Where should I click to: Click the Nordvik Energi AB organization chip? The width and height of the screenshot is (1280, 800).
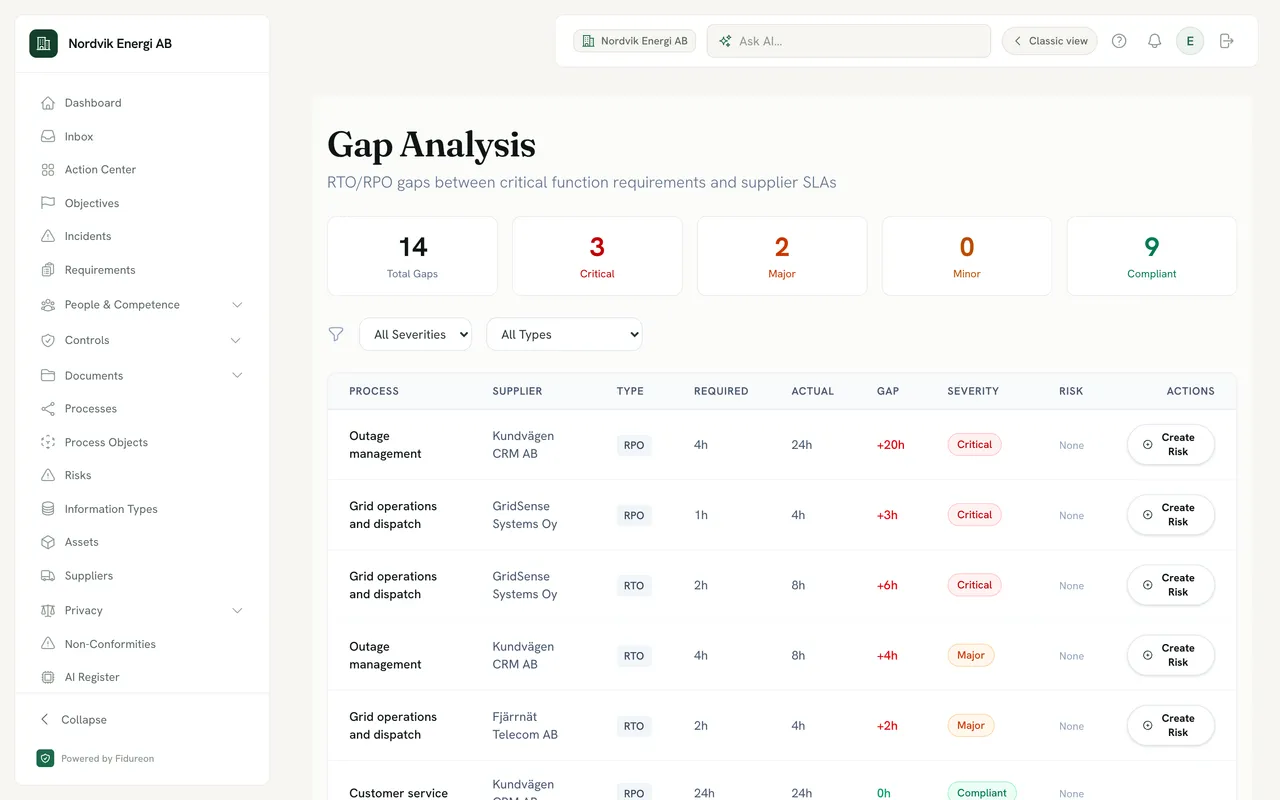(x=635, y=41)
